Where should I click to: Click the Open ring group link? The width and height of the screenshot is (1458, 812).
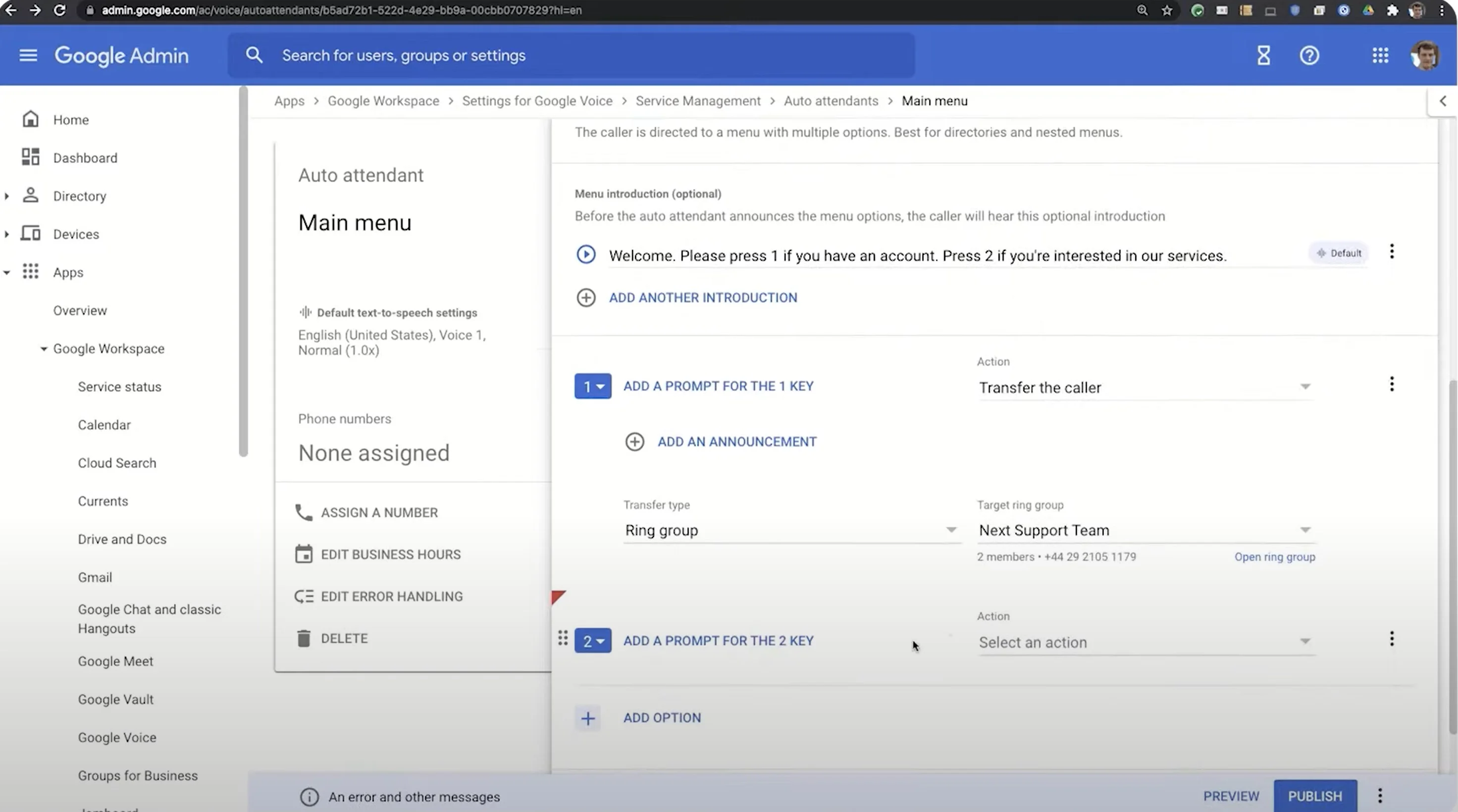1275,557
